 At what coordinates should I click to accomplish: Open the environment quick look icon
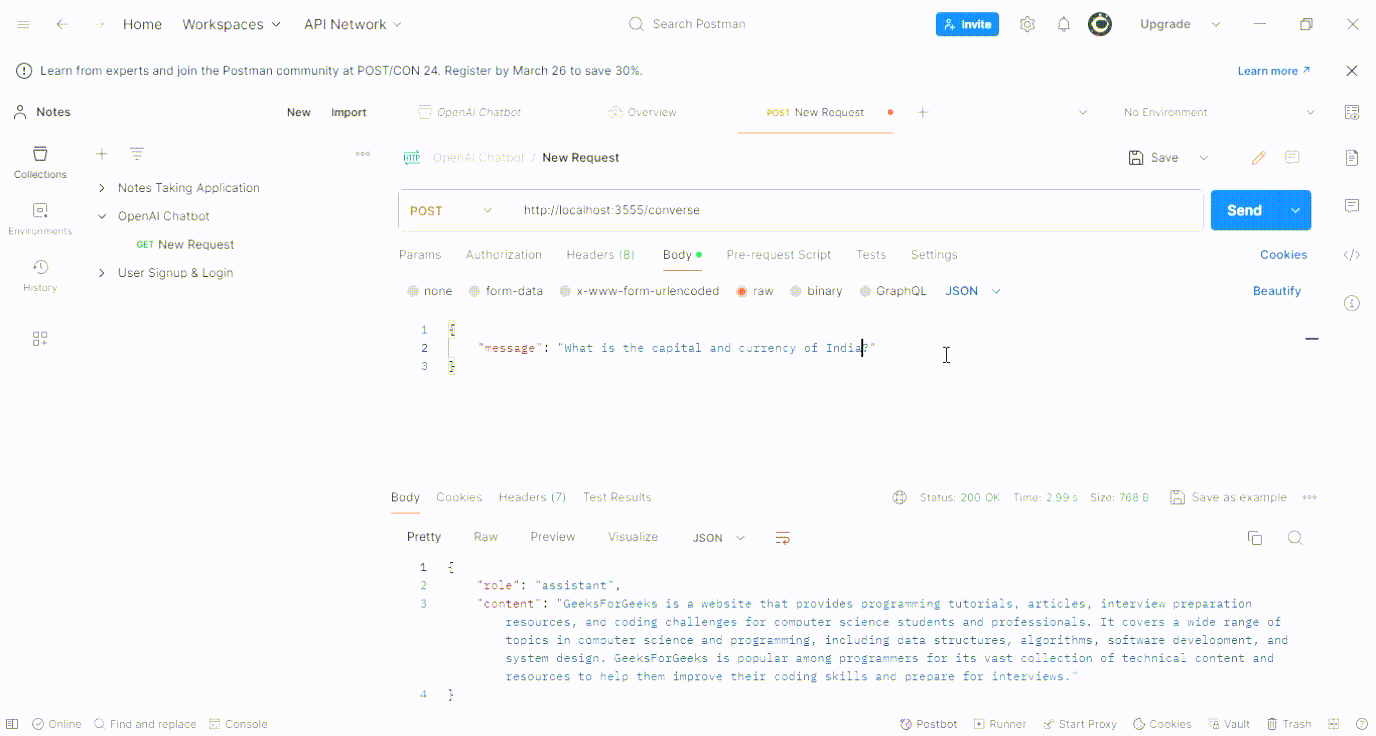point(1352,112)
